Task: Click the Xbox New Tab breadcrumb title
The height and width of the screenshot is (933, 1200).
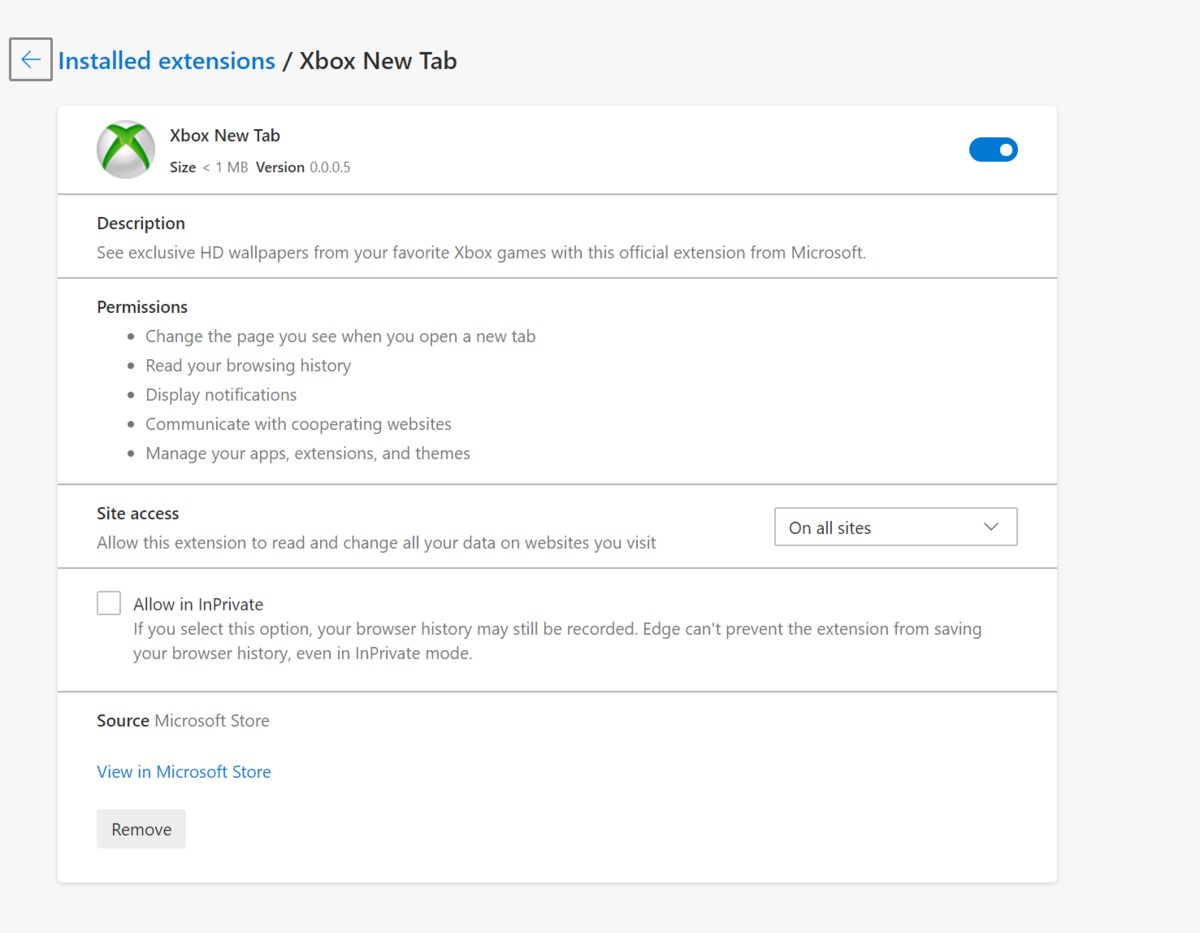Action: click(378, 61)
